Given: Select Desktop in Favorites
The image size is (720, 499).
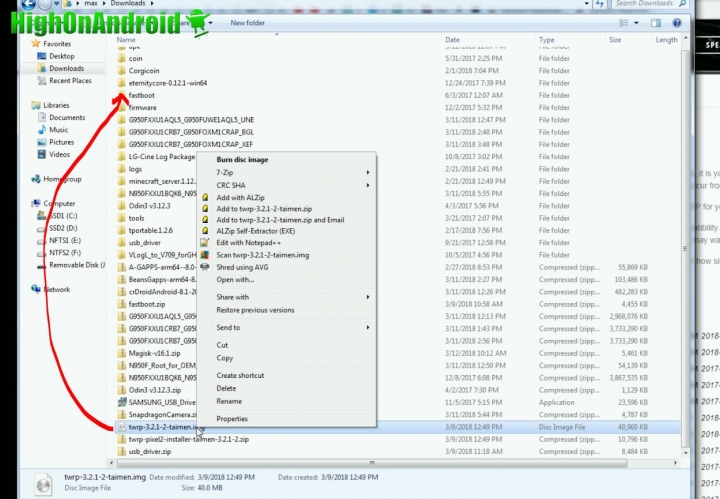Looking at the screenshot, I should click(x=62, y=56).
